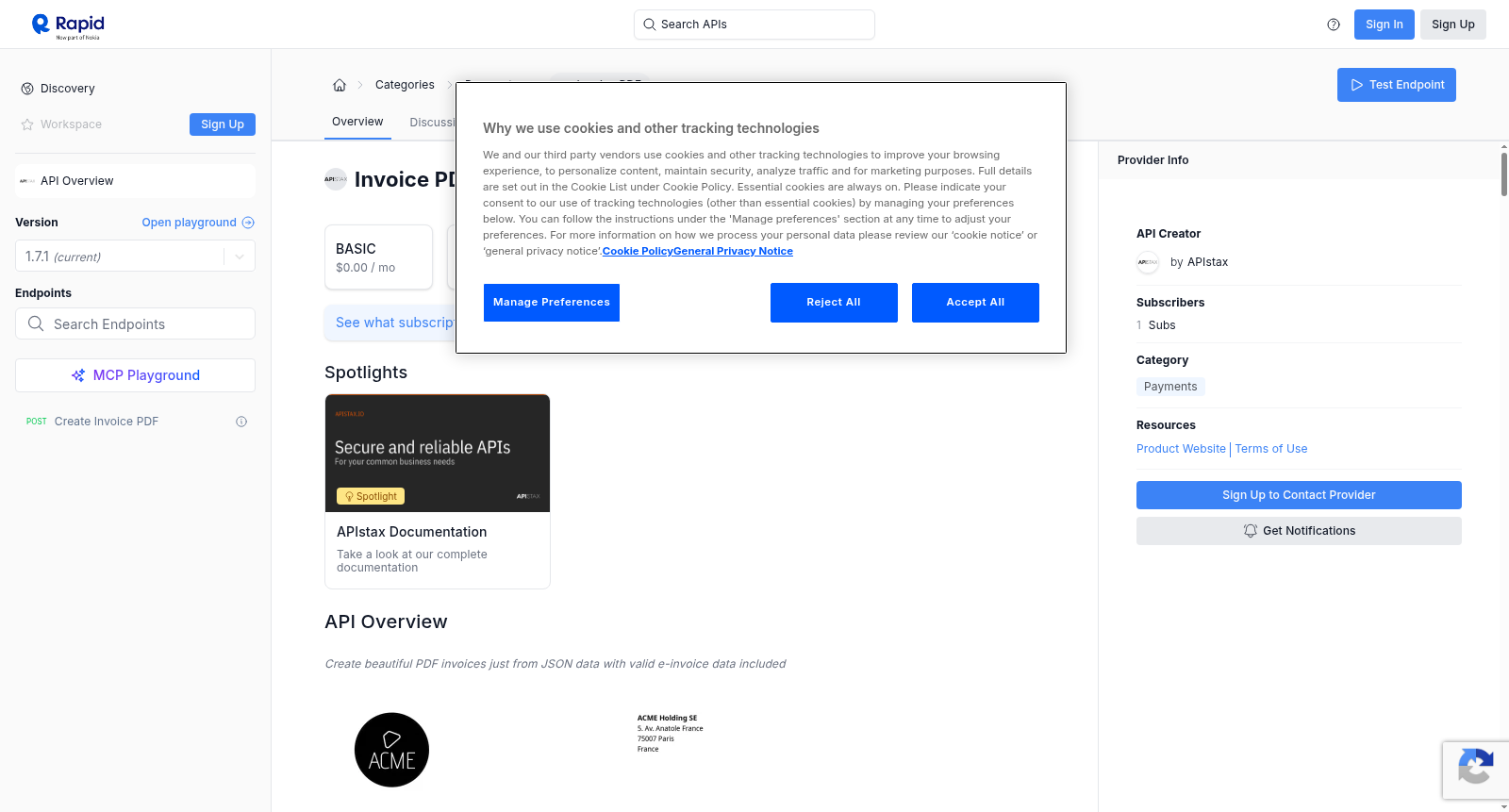The width and height of the screenshot is (1509, 812).
Task: Select Create Invoice PDF endpoint
Action: [x=107, y=422]
